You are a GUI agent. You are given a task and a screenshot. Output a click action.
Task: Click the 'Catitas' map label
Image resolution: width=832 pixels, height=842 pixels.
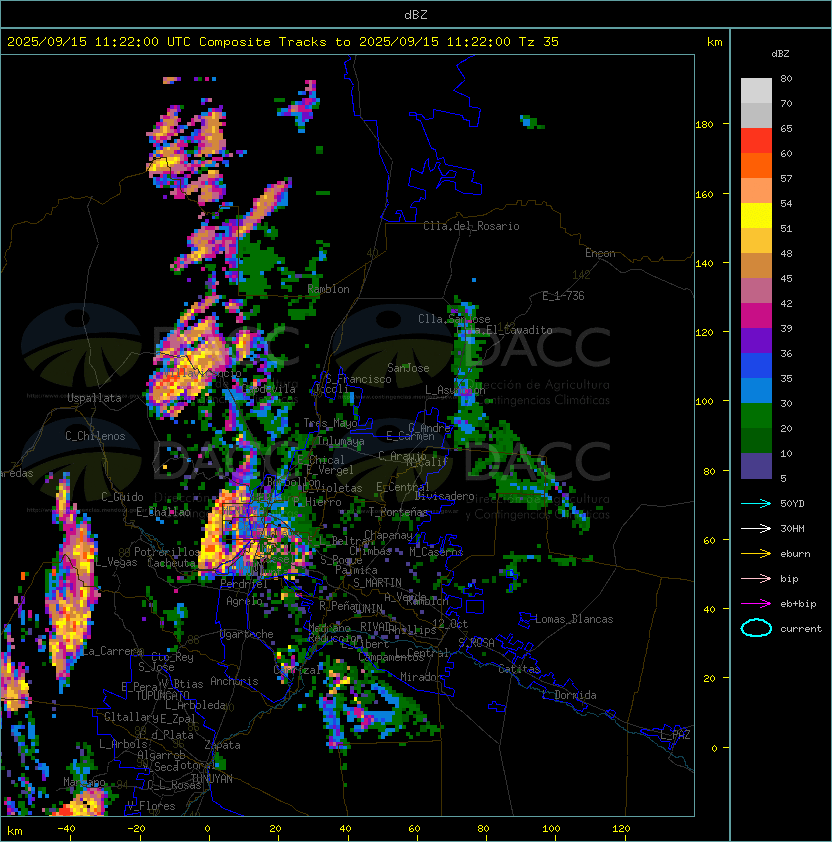click(x=519, y=670)
